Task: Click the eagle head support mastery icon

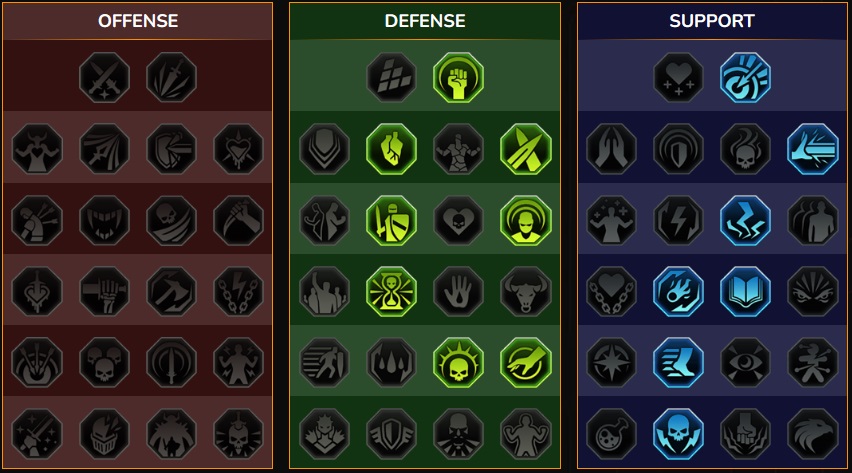Action: (x=813, y=434)
